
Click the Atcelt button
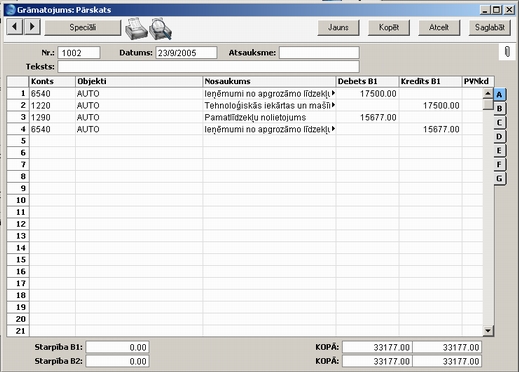pyautogui.click(x=439, y=27)
